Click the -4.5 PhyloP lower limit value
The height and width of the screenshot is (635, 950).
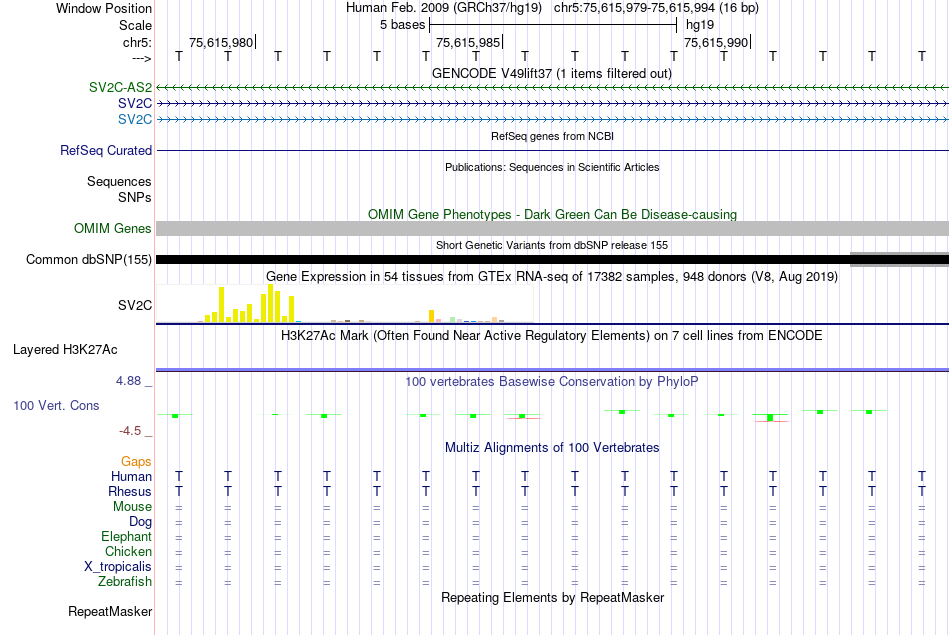(x=130, y=431)
